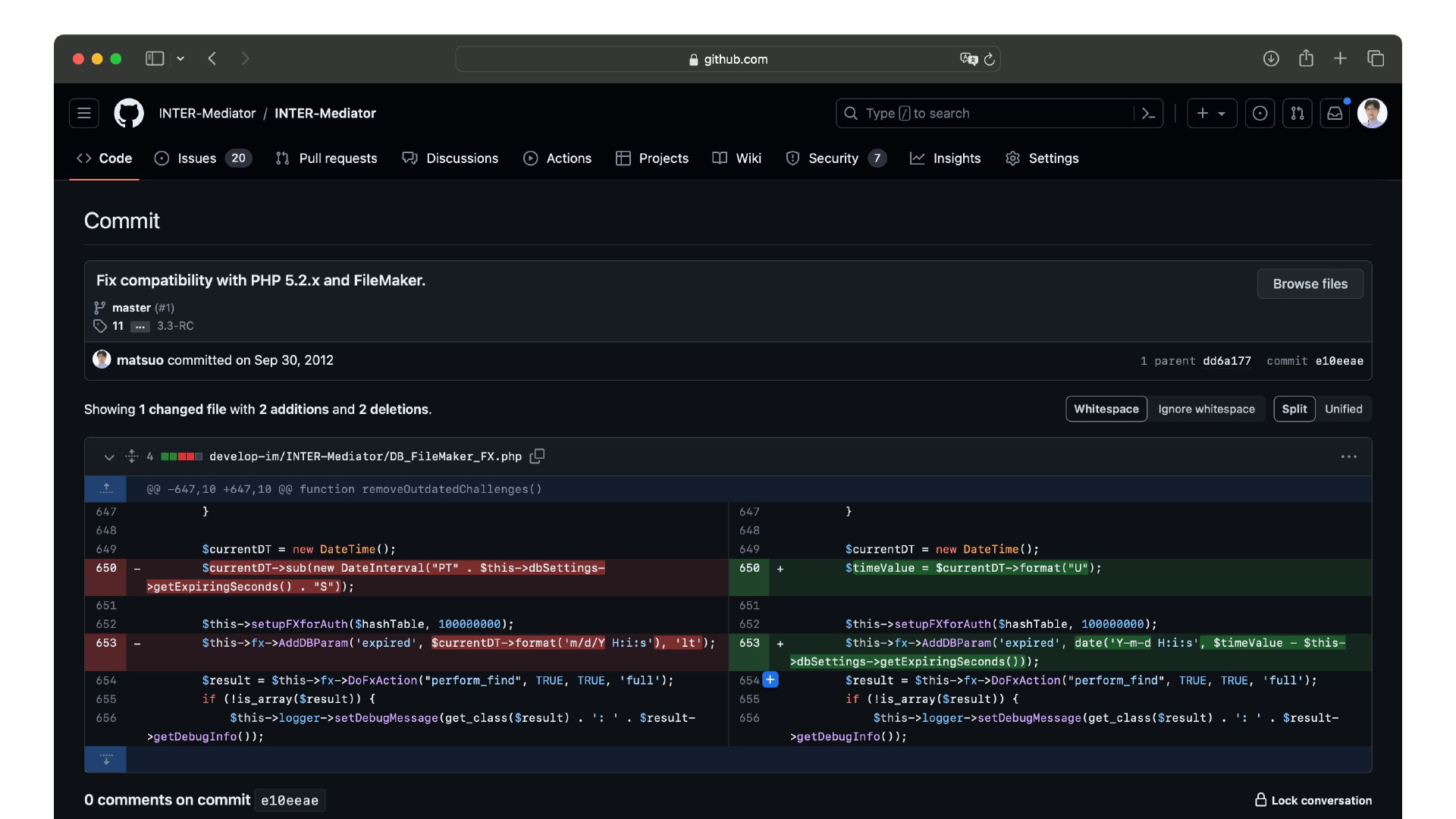Go forward in Safari history
The width and height of the screenshot is (1456, 819).
pos(245,58)
